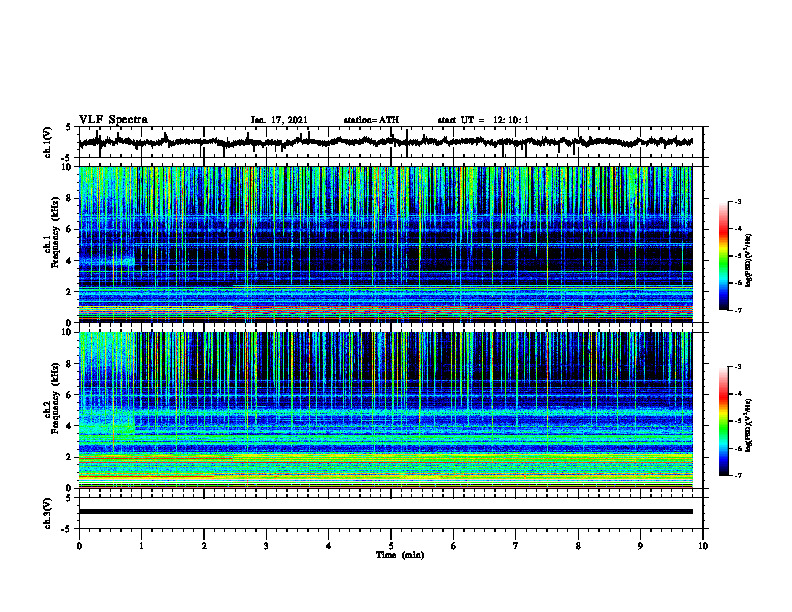Click time axis tick label '1'
The width and height of the screenshot is (792, 612).
141,546
